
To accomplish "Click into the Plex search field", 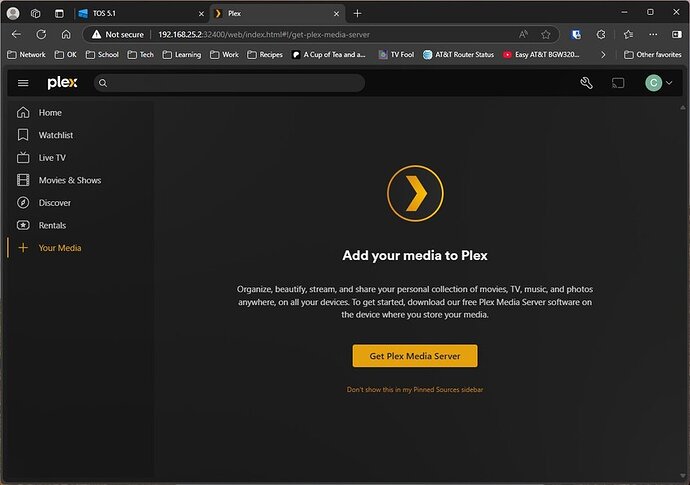I will click(x=229, y=83).
